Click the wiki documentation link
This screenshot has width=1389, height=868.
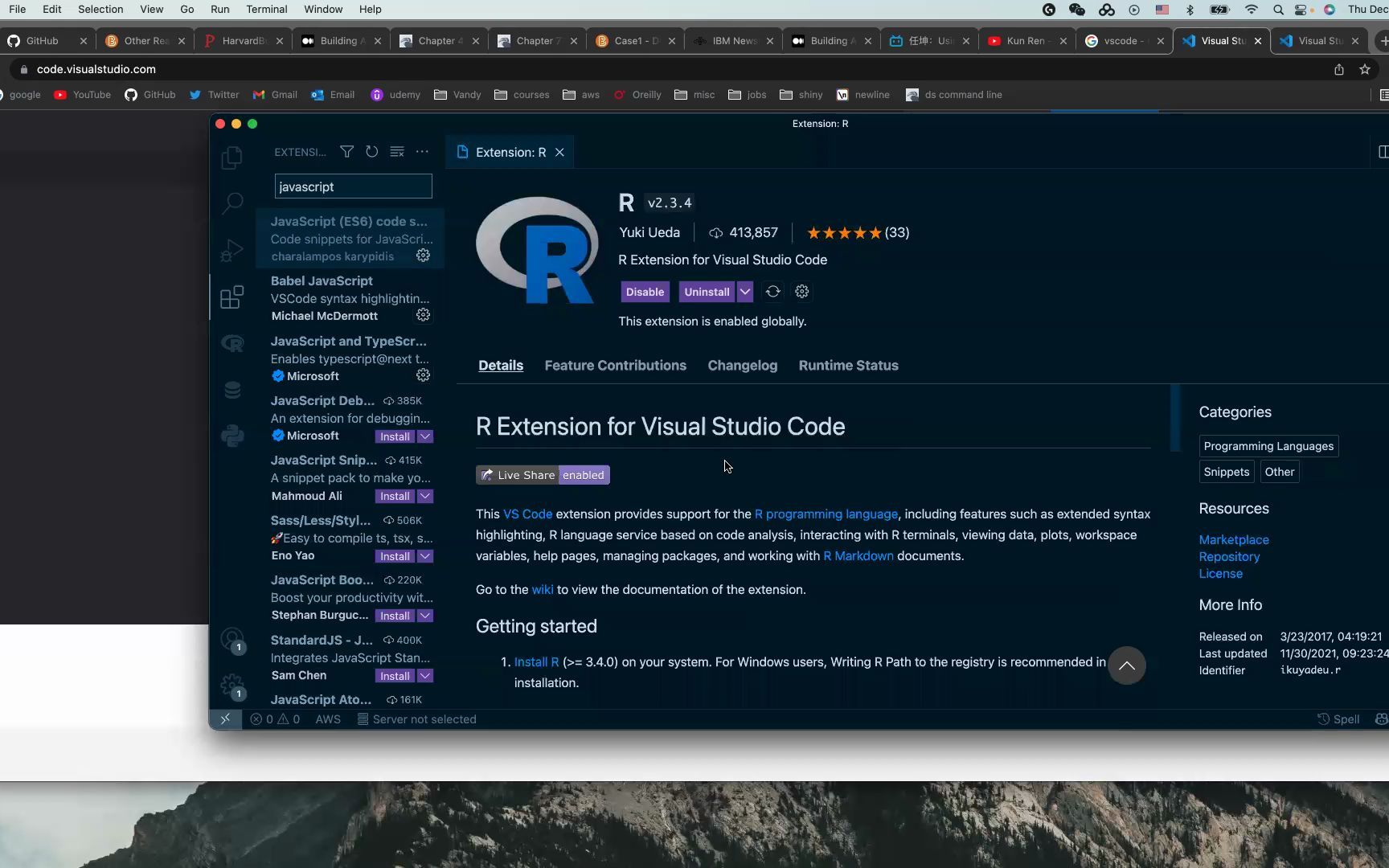[542, 589]
